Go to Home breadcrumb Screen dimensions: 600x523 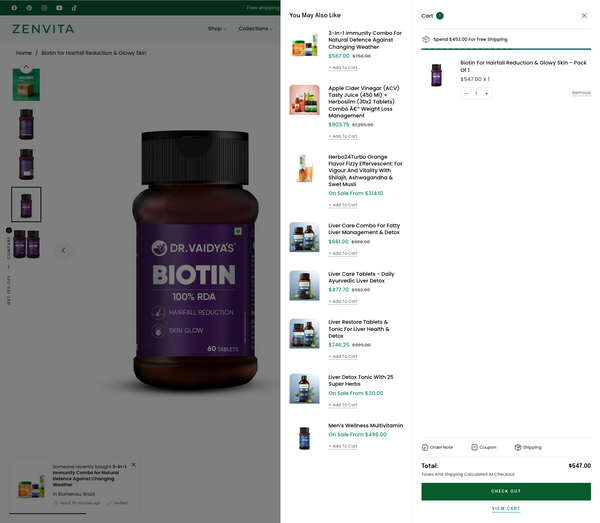[24, 53]
